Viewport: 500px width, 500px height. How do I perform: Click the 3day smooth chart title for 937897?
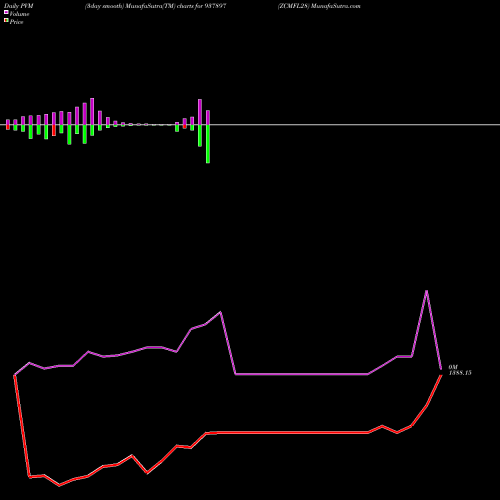[x=155, y=6]
